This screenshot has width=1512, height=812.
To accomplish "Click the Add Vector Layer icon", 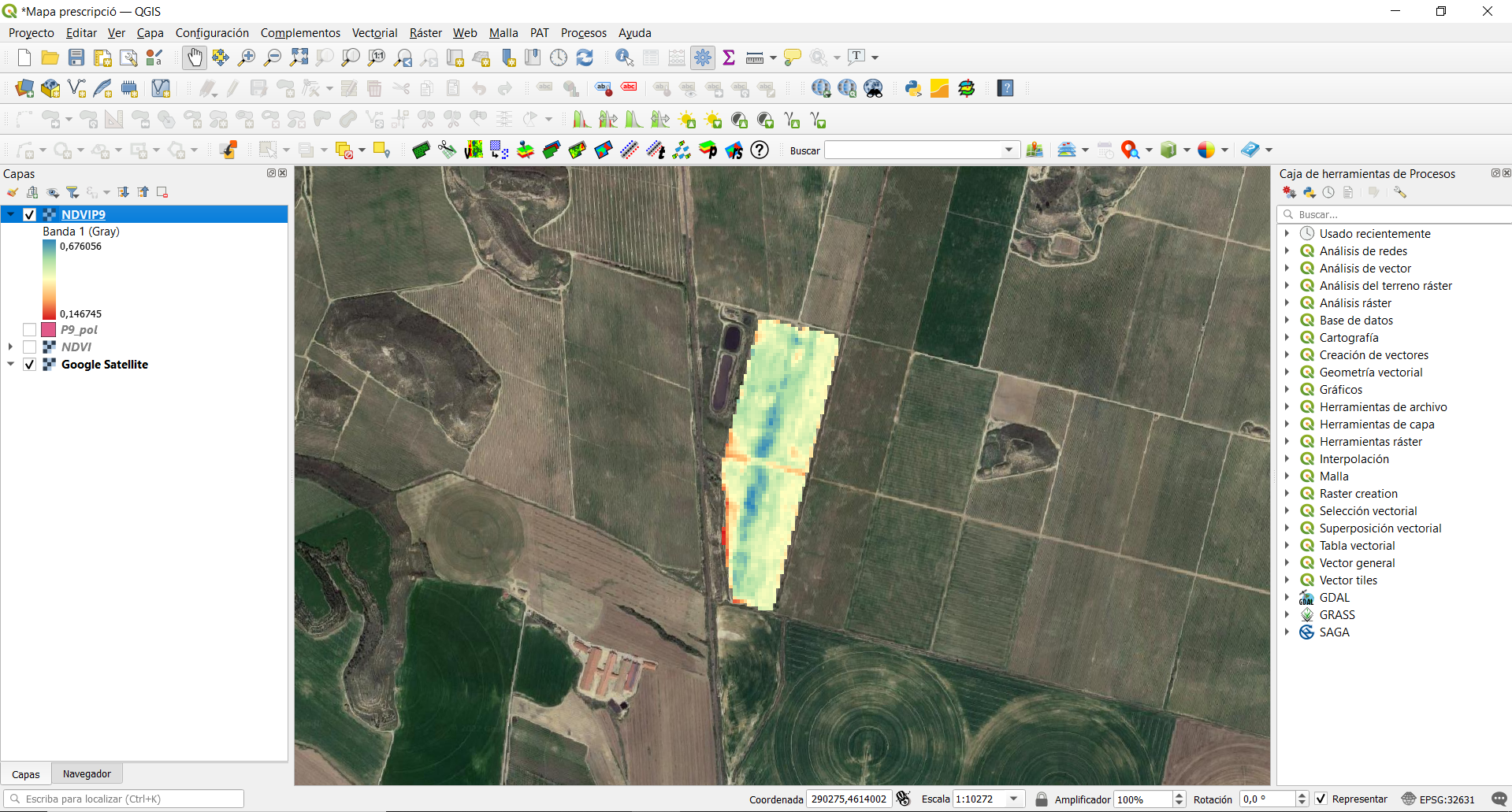I will tap(76, 88).
